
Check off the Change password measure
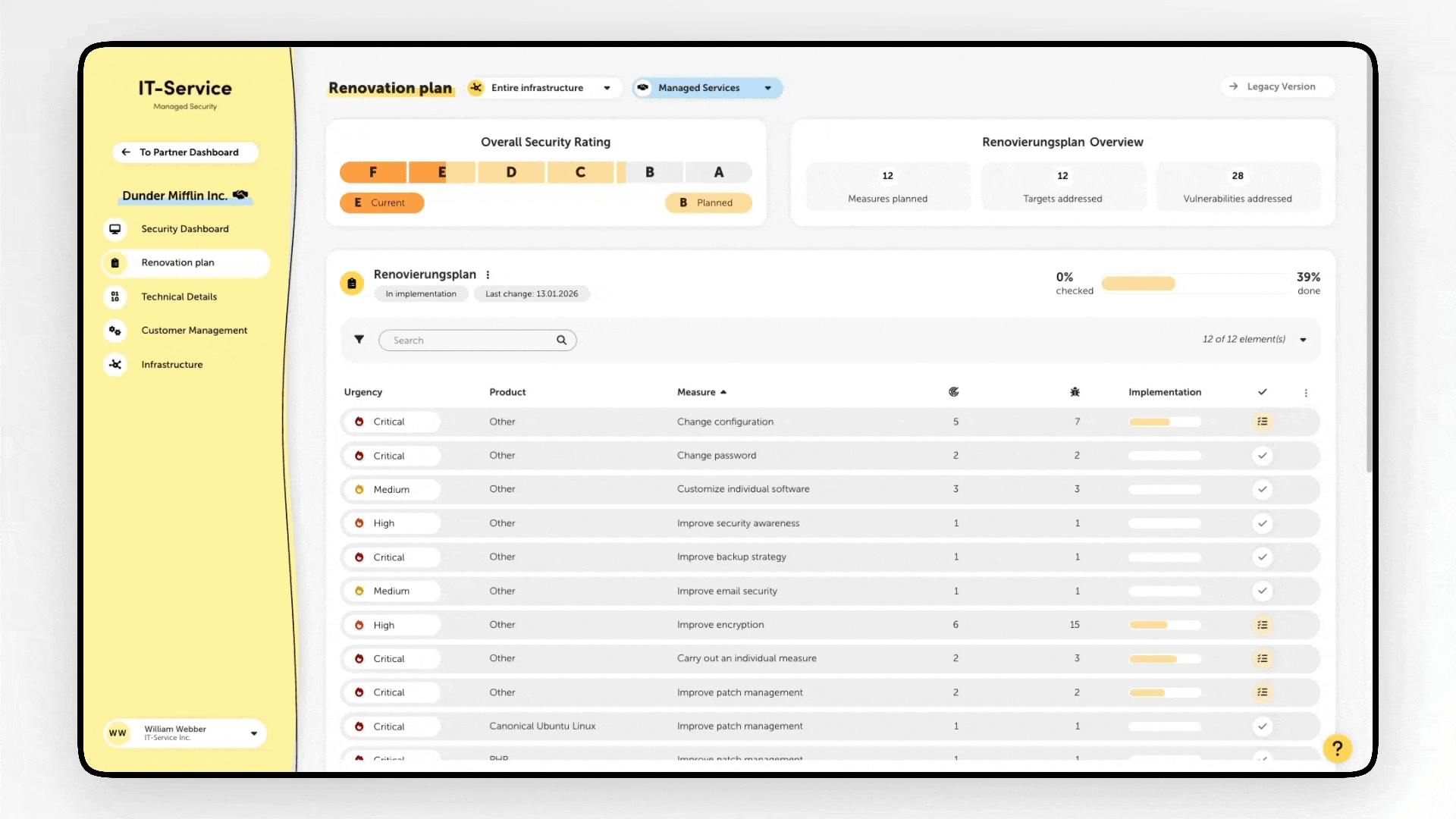pos(1262,456)
